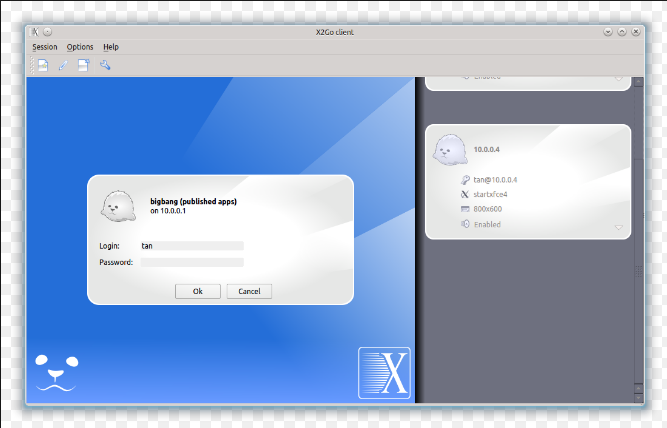667x428 pixels.
Task: Click the seal avatar on the 10.0.0.4 session card
Action: (x=450, y=150)
